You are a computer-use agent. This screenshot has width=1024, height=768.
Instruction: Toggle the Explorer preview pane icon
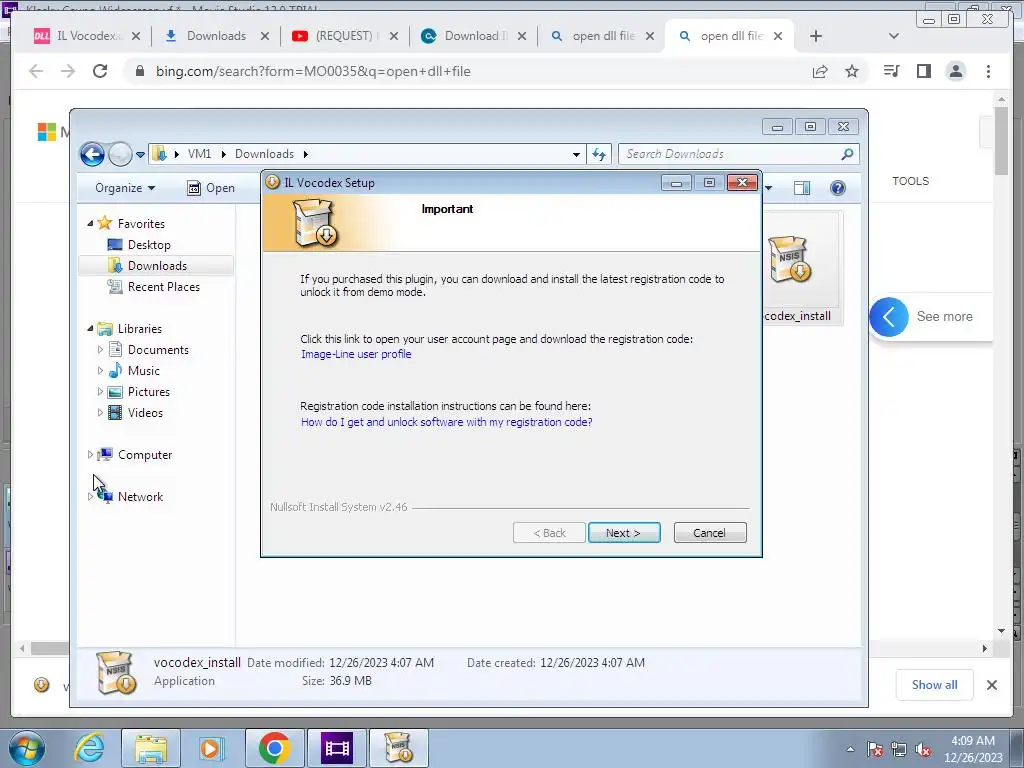pyautogui.click(x=802, y=188)
